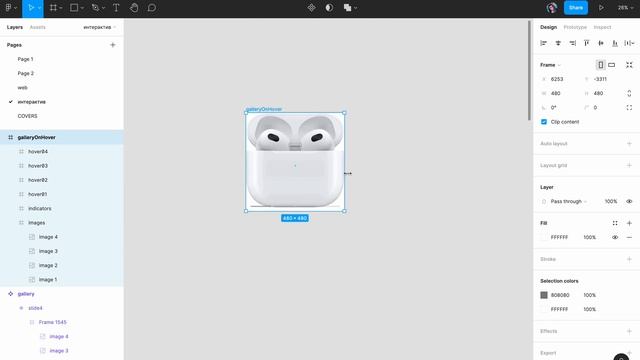Open the user avatar in toolbar
The height and width of the screenshot is (360, 640).
coord(552,8)
